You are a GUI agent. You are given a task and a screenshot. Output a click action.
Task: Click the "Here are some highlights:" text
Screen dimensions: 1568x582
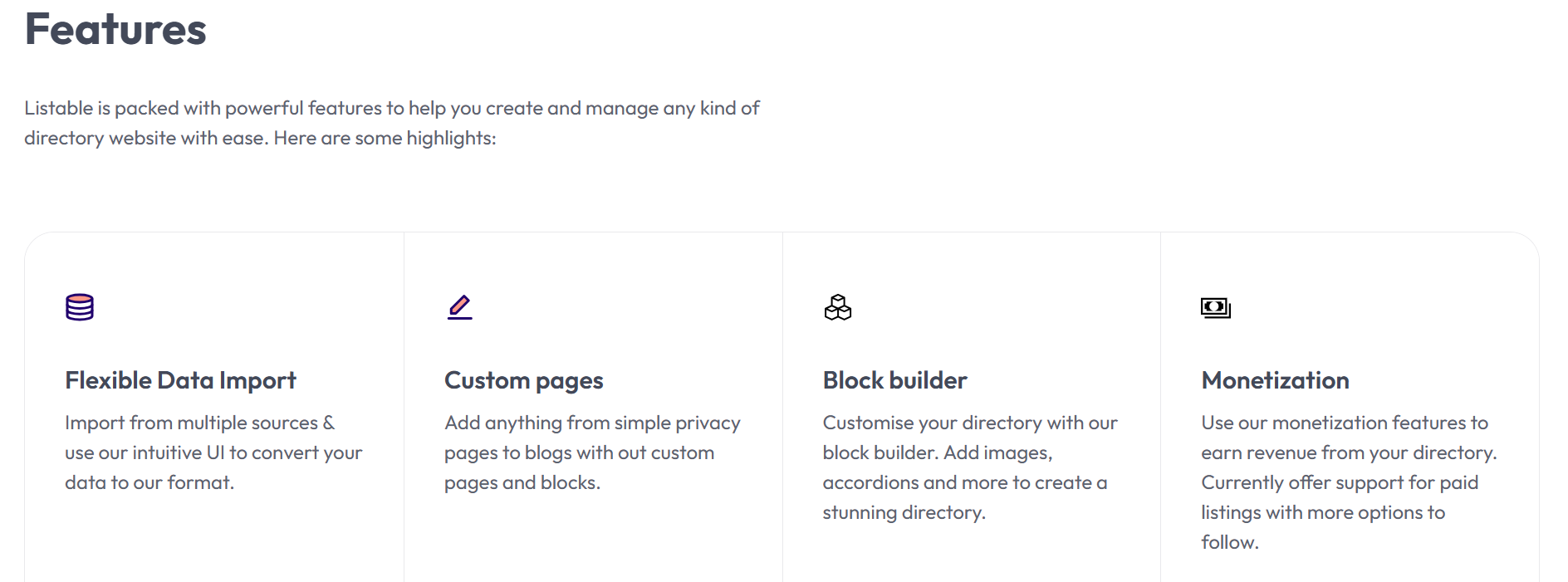click(385, 138)
